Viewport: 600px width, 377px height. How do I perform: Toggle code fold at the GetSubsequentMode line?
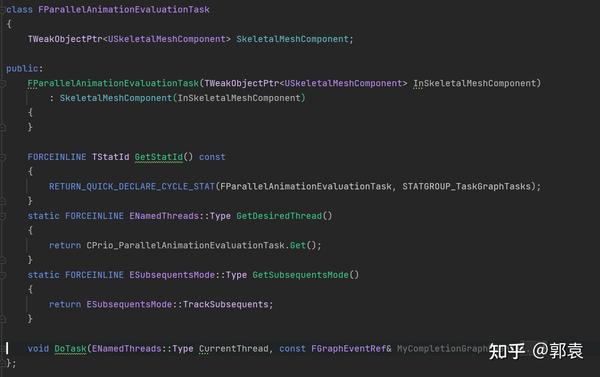pyautogui.click(x=3, y=275)
